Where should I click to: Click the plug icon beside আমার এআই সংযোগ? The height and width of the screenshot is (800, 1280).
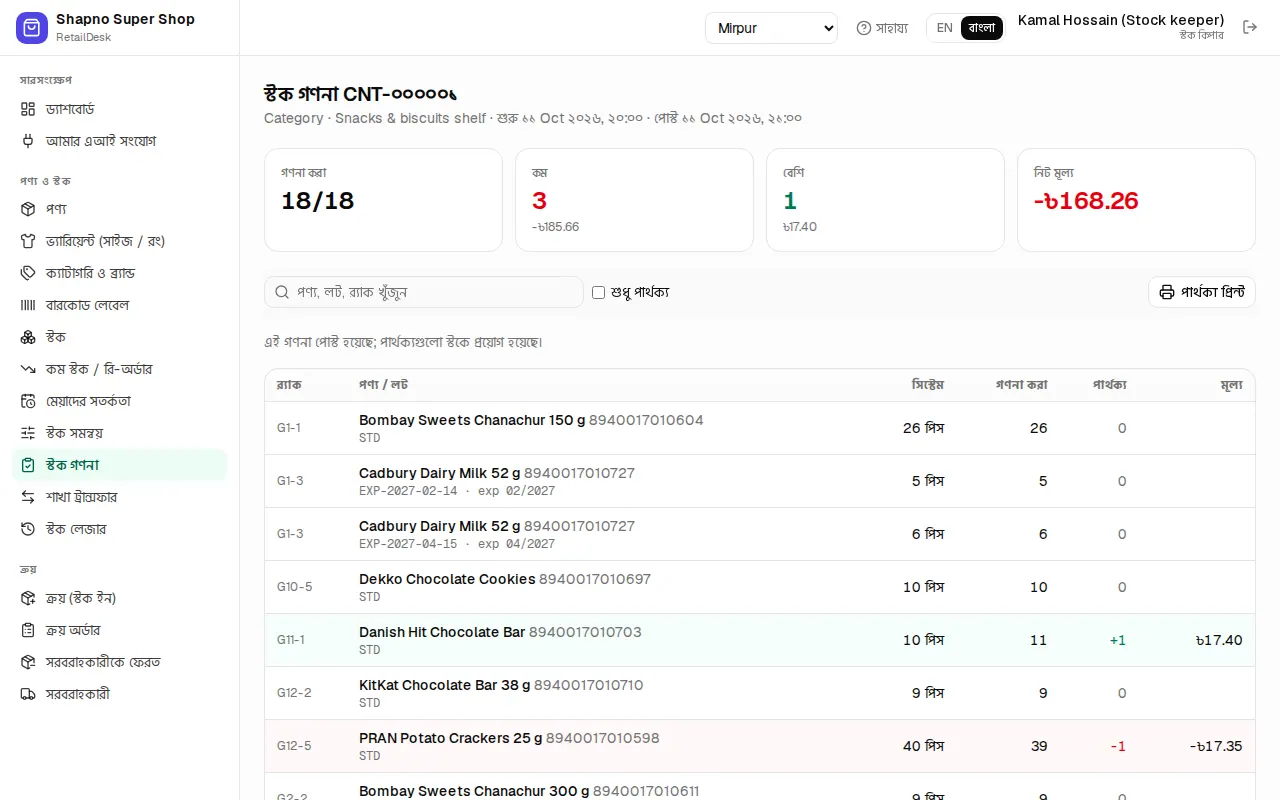click(x=28, y=141)
